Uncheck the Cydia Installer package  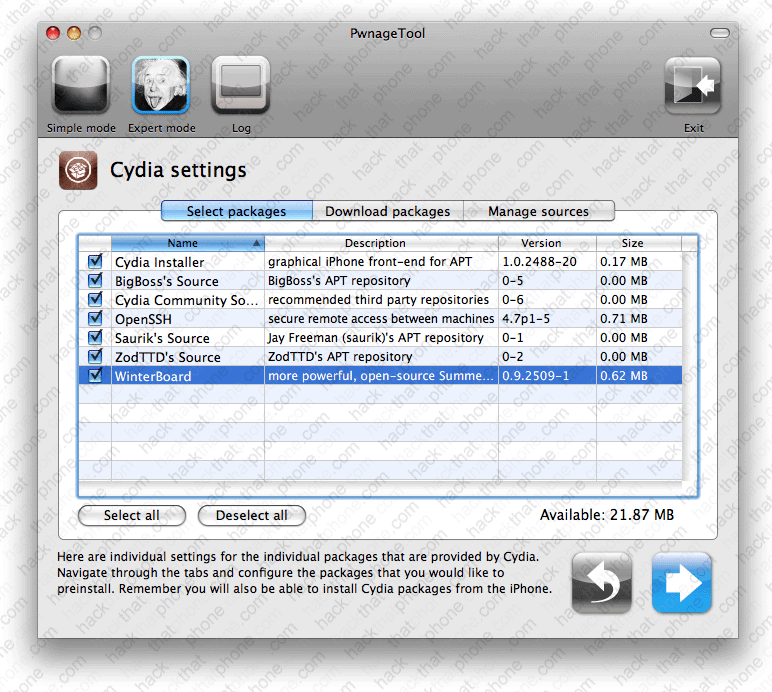click(96, 262)
